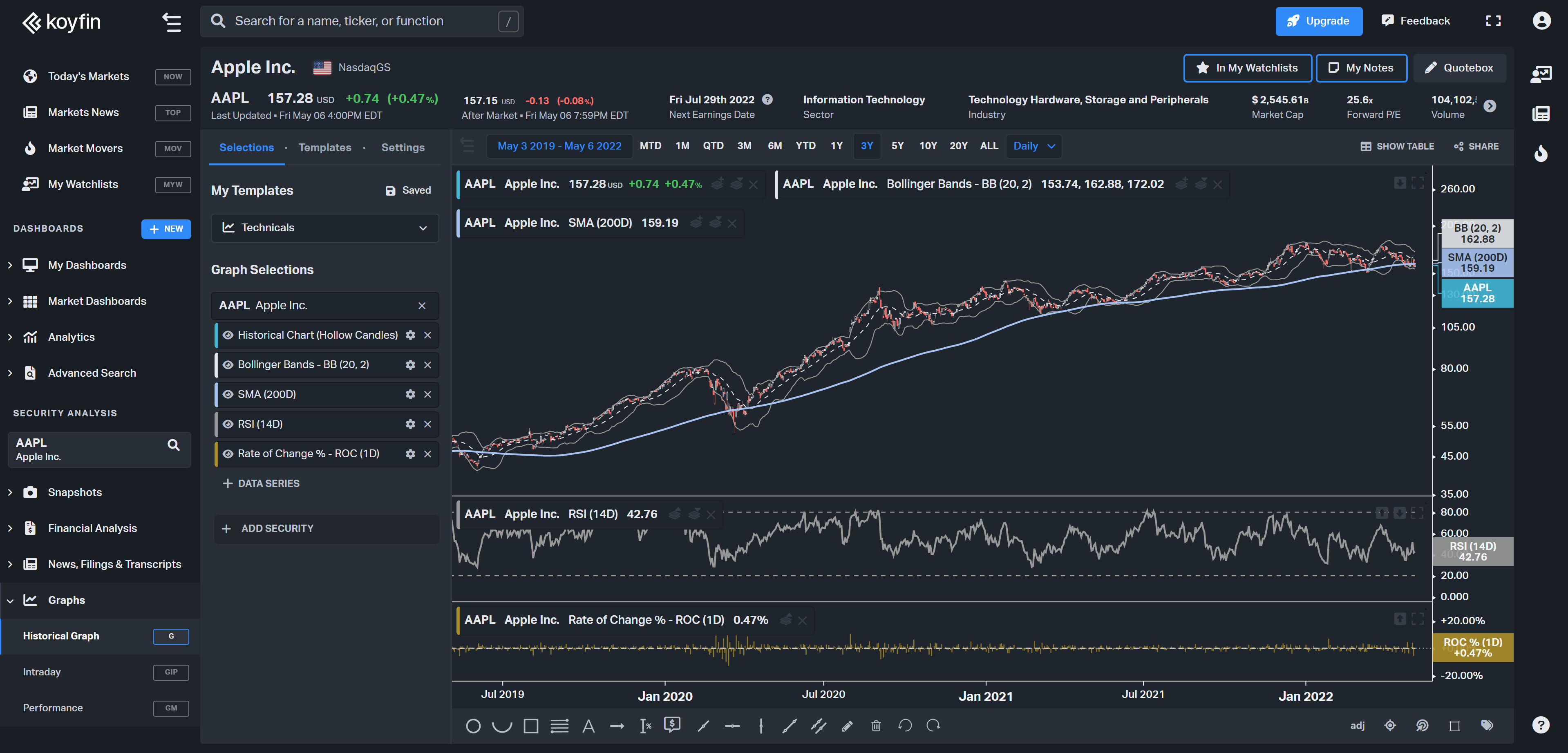Select the ellipse drawing tool
Image resolution: width=1568 pixels, height=753 pixels.
[473, 726]
